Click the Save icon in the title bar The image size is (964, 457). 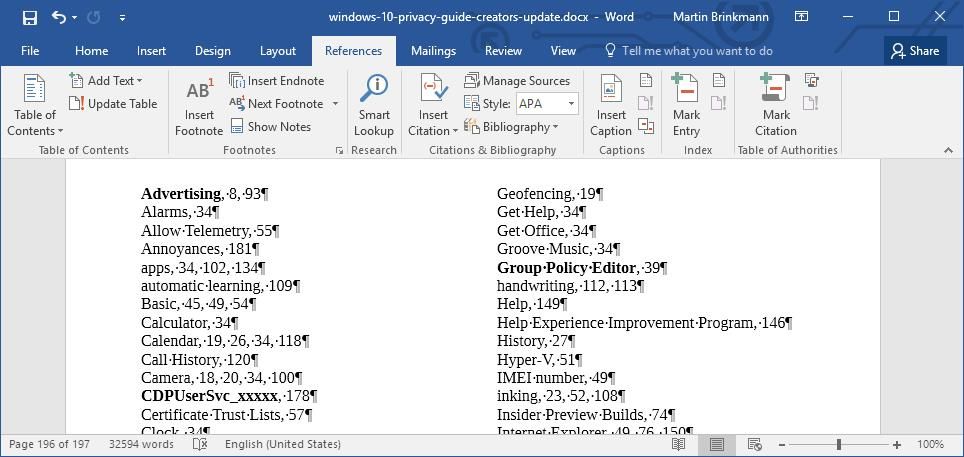point(29,17)
